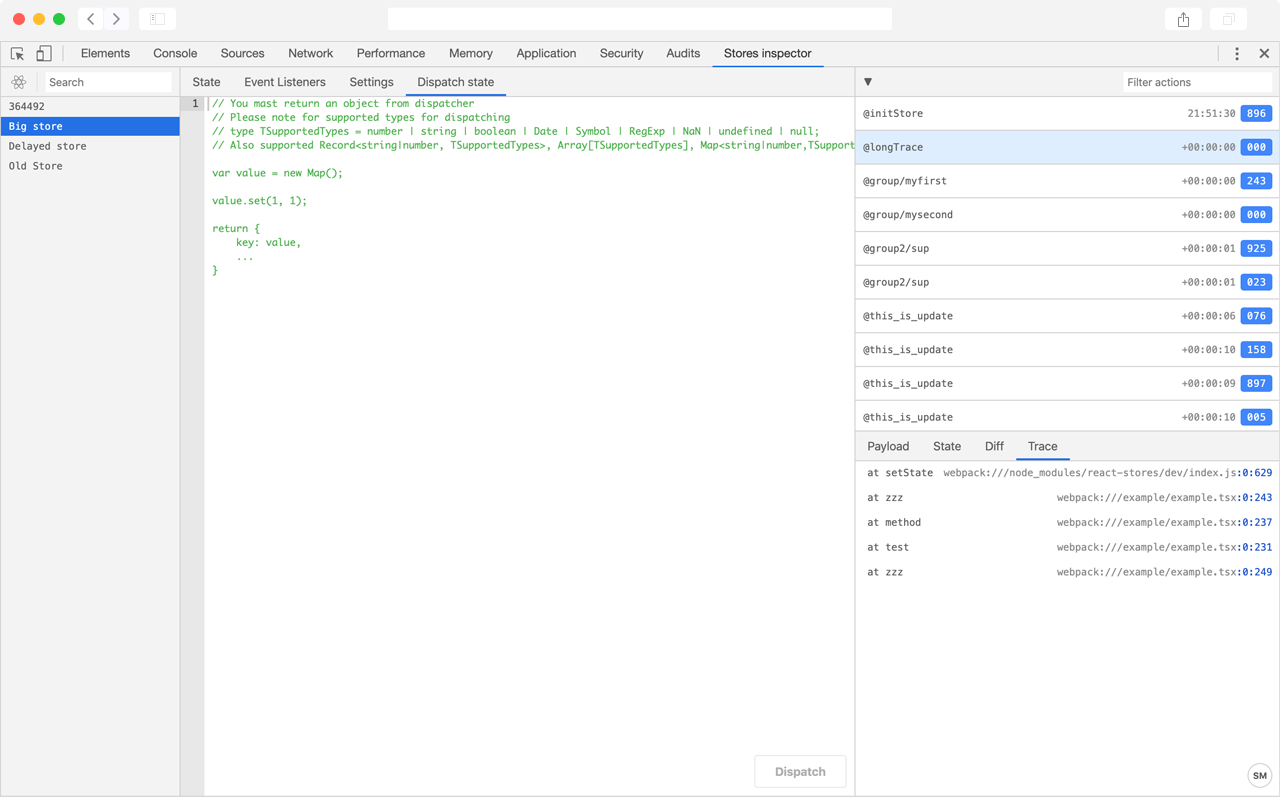Select @this_is_update action with 076 badge
The image size is (1280, 797).
(x=1067, y=316)
